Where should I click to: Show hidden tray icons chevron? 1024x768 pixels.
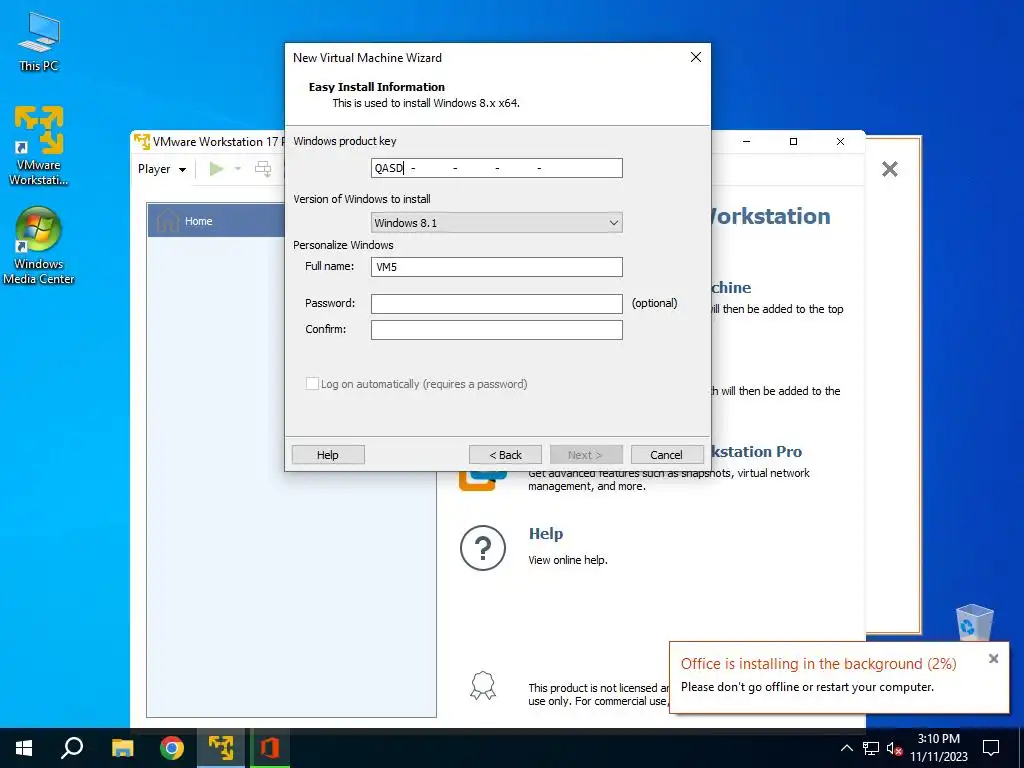[846, 748]
